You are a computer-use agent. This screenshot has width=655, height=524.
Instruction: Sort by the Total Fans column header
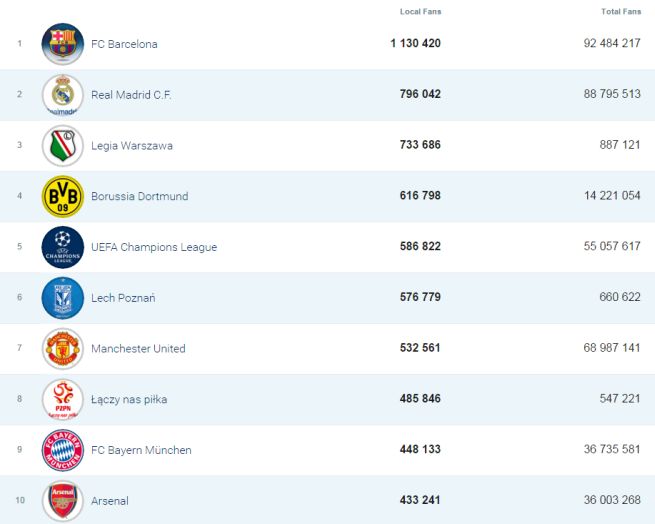(621, 12)
